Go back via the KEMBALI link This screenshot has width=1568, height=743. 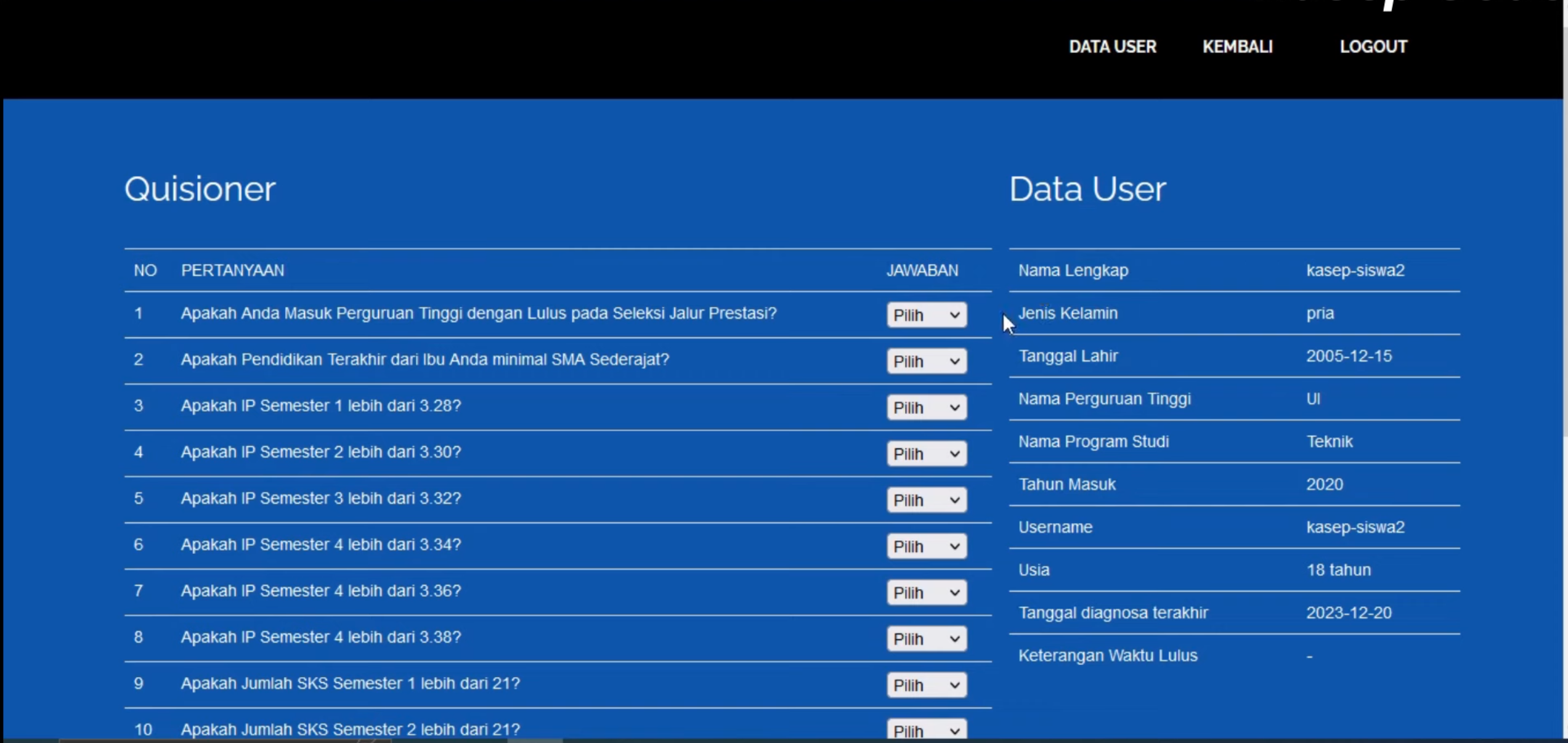1237,47
